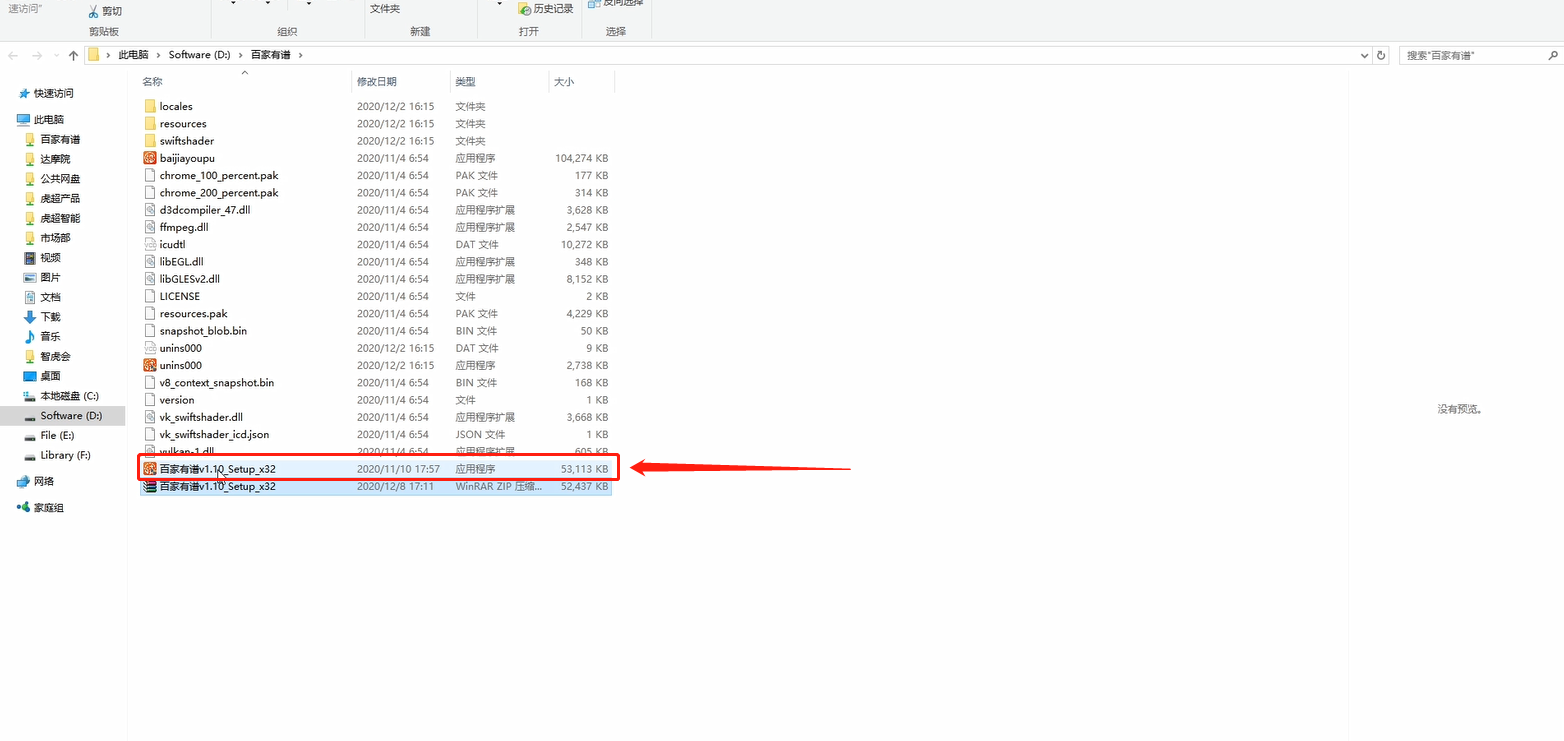
Task: Refresh the current folder view
Action: click(1382, 55)
